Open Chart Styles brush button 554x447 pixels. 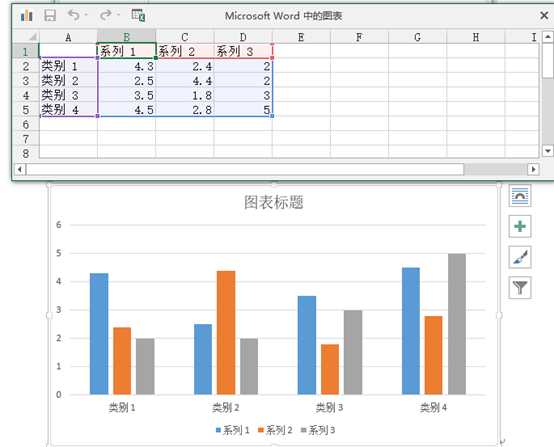pyautogui.click(x=520, y=257)
